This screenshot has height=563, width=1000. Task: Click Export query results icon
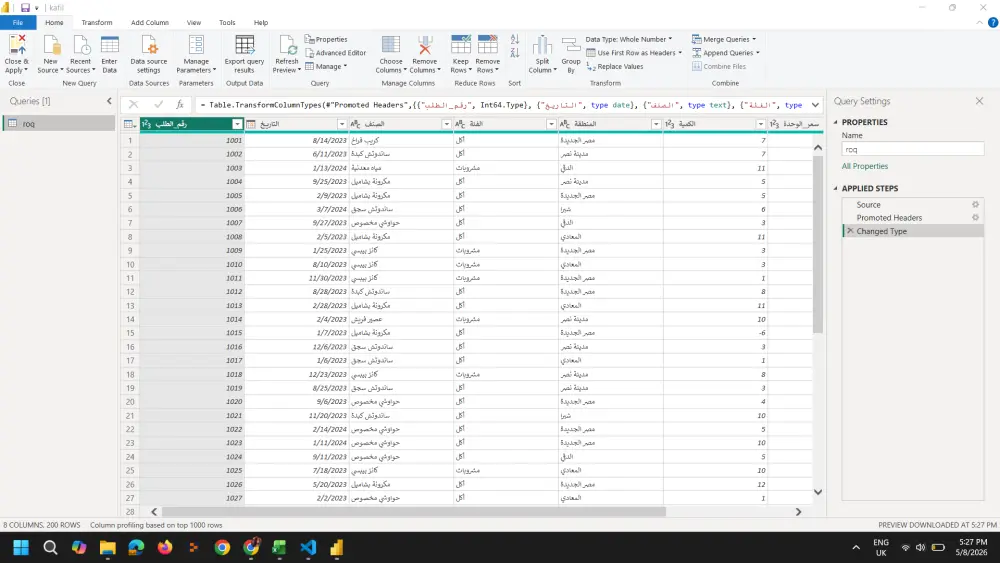[244, 46]
